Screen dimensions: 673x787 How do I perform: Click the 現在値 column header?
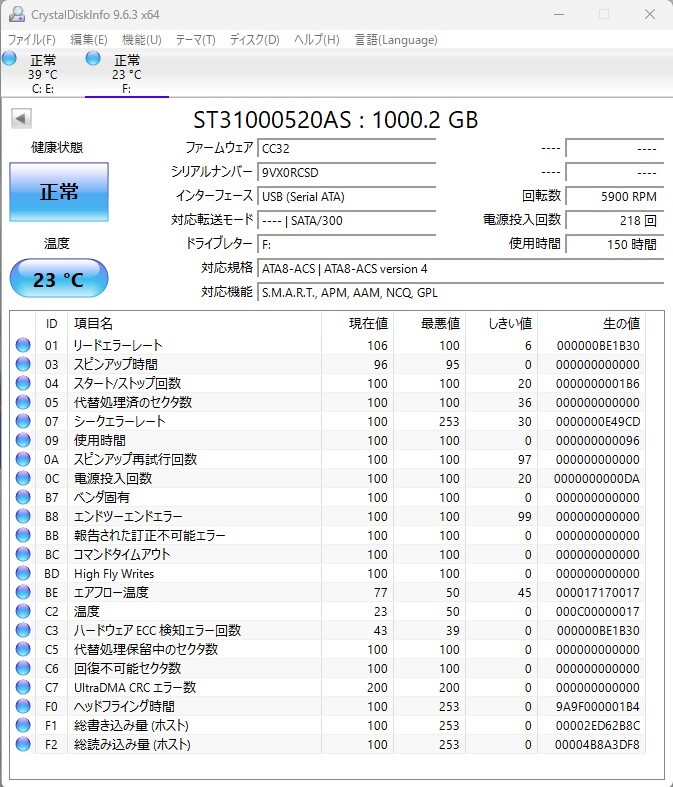point(357,324)
